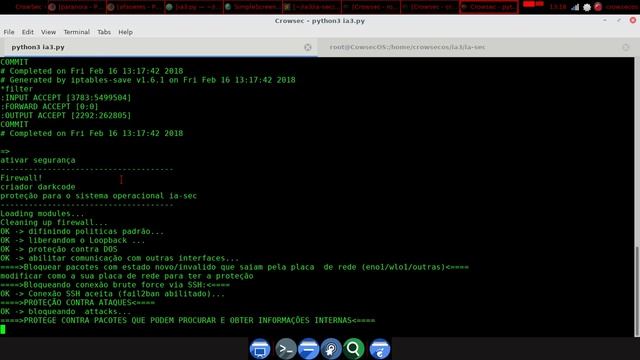Screen dimensions: 640x360
Task: Click the ':INPUT ACCEPT [3783:5499504]' line
Action: pyautogui.click(x=66, y=98)
